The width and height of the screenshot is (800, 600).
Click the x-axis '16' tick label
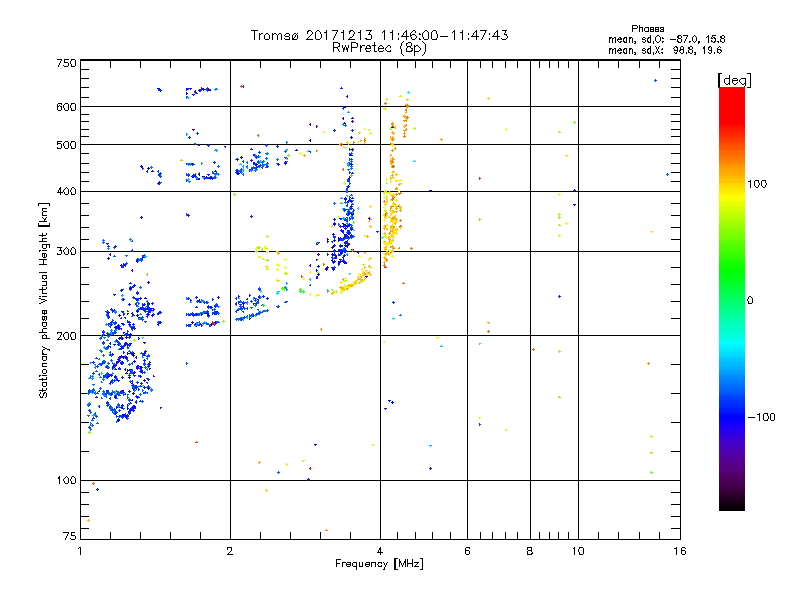[680, 551]
